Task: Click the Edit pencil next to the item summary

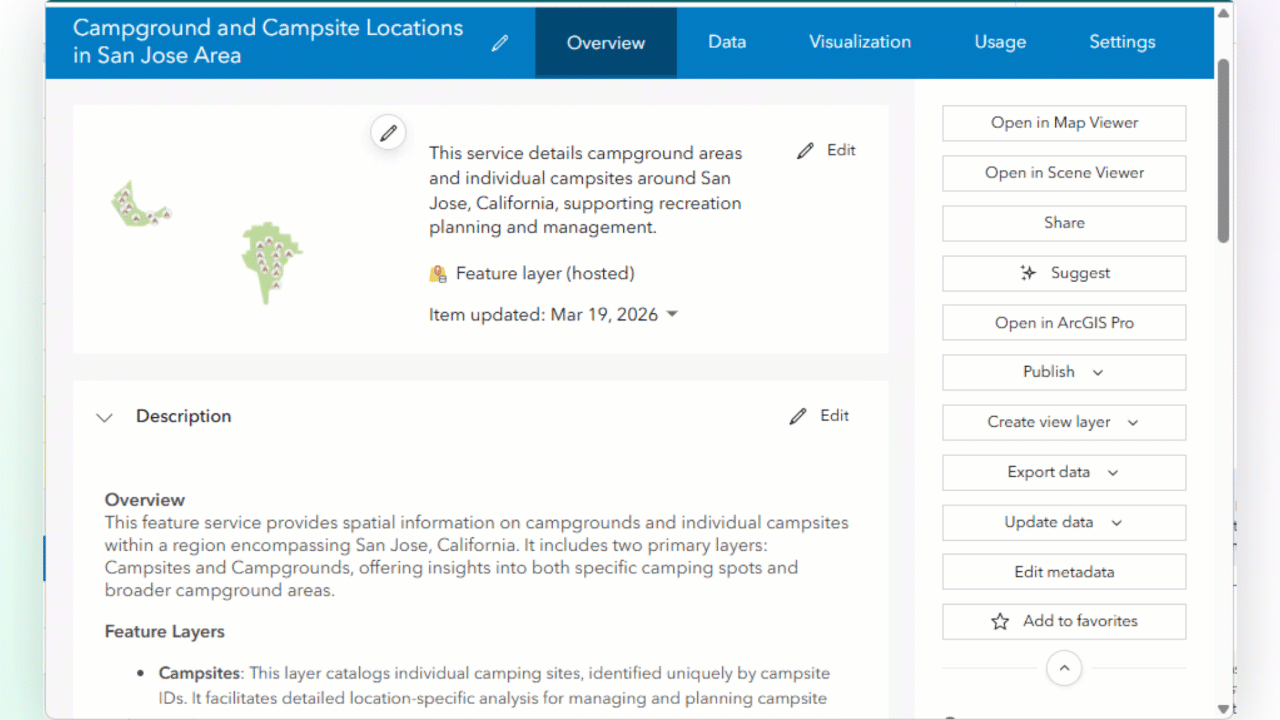Action: [806, 150]
